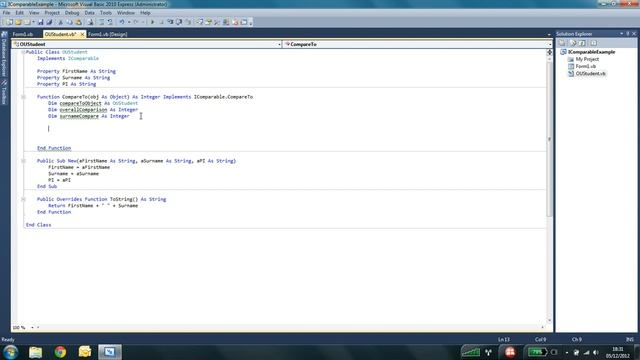This screenshot has height=360, width=640.
Task: Click the Undo toolbar icon
Action: (x=122, y=22)
